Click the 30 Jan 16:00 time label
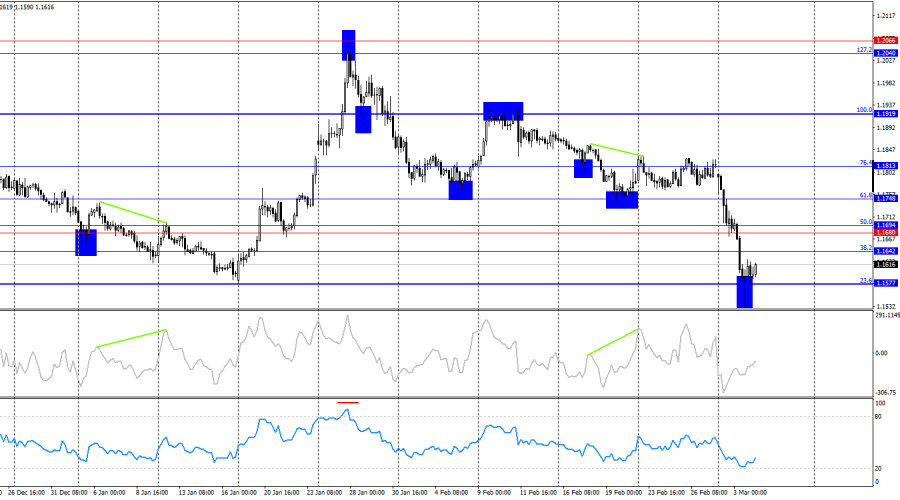This screenshot has width=900, height=500. 409,493
